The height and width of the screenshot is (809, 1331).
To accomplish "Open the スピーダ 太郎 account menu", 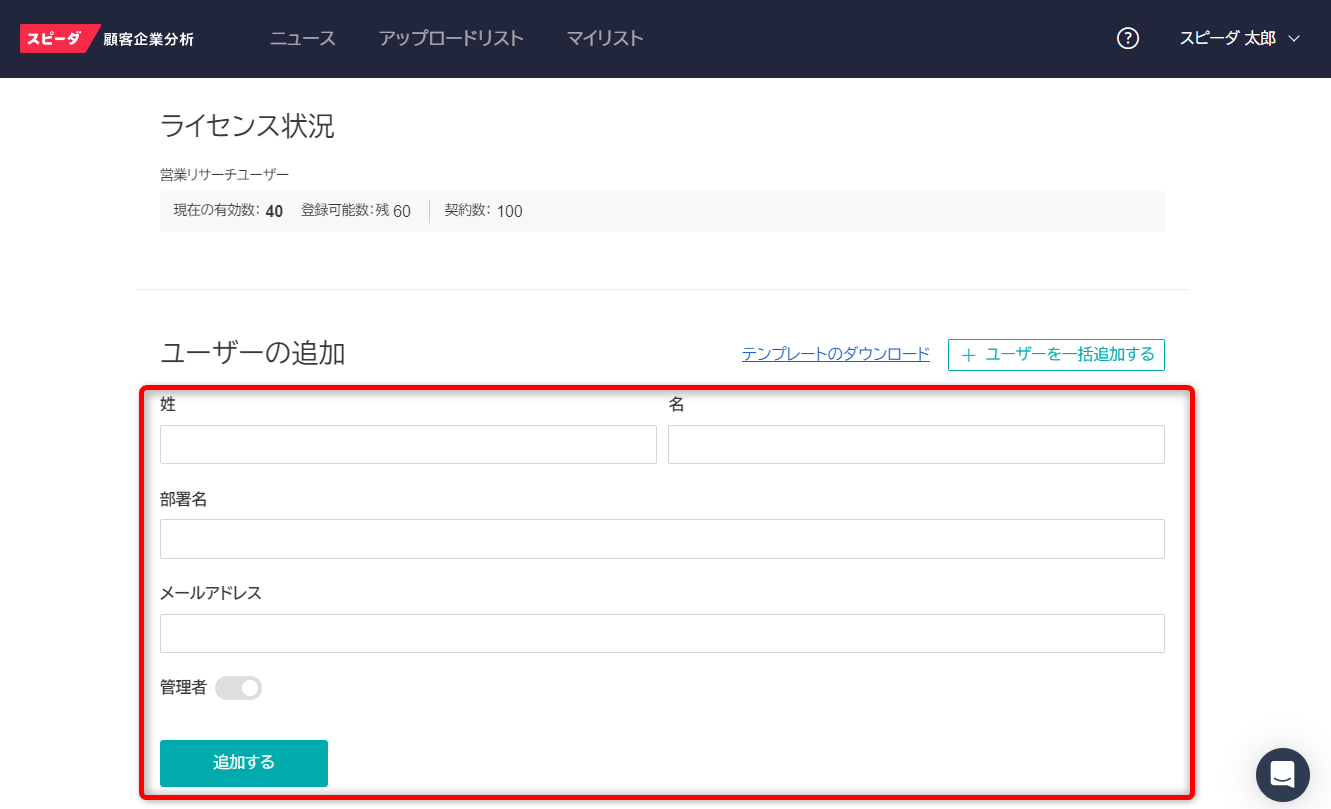I will pos(1227,39).
